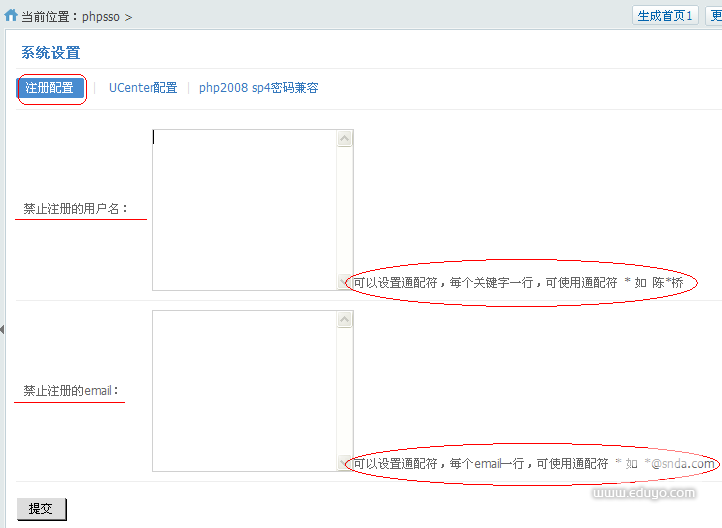Collapse the left sidebar with the arrow handle

[x=2, y=329]
